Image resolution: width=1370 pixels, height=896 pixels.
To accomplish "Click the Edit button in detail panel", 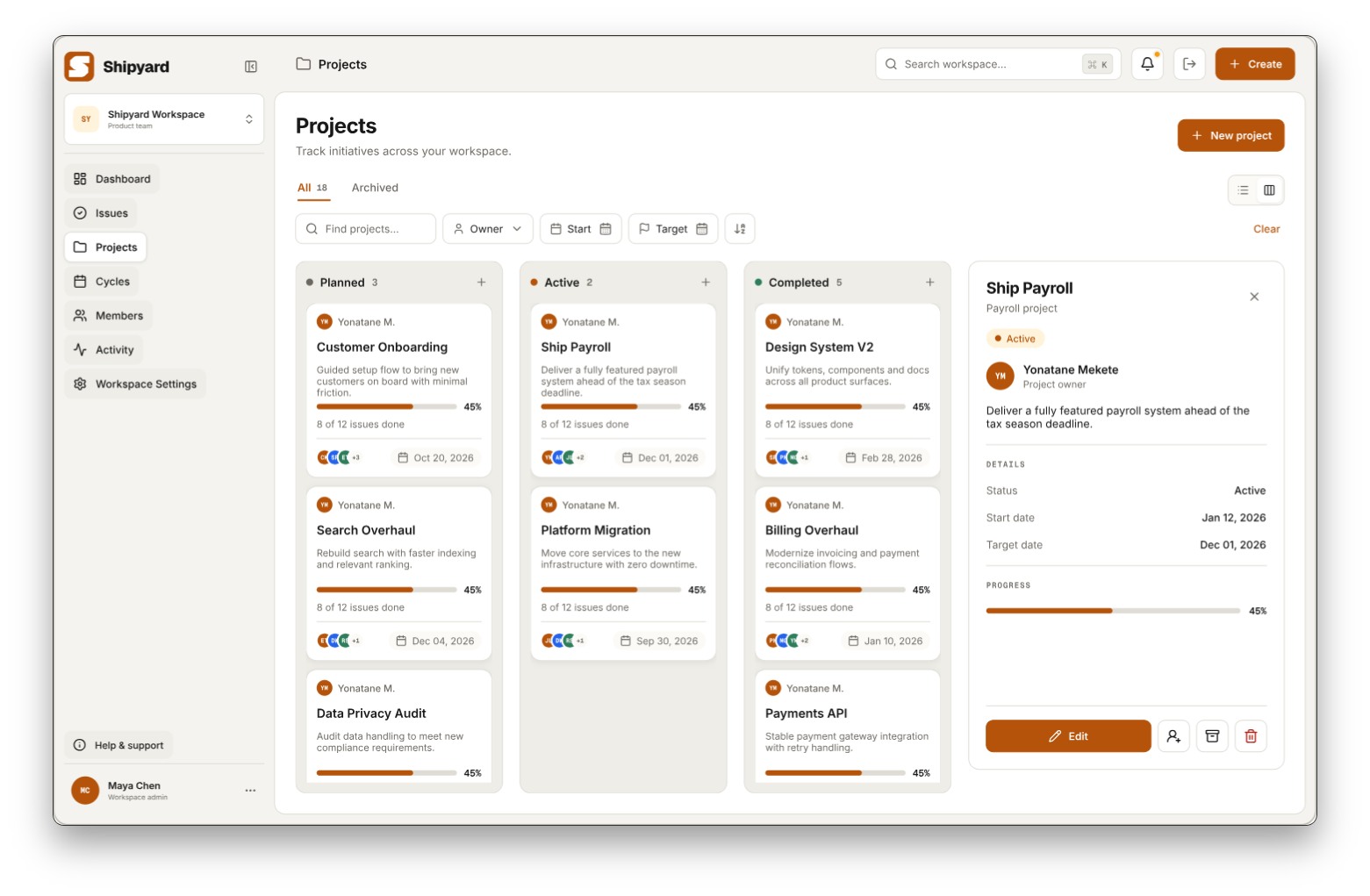I will tap(1068, 736).
